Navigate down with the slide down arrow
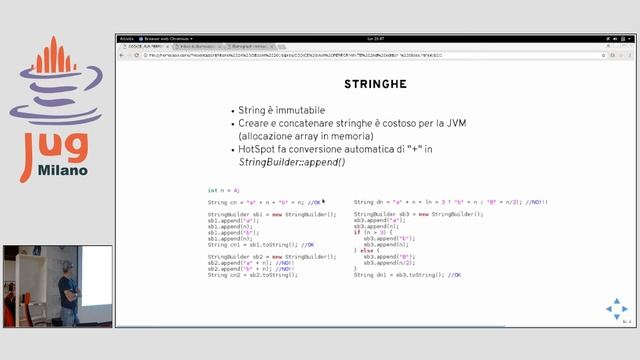This screenshot has height=360, width=640. [x=617, y=317]
